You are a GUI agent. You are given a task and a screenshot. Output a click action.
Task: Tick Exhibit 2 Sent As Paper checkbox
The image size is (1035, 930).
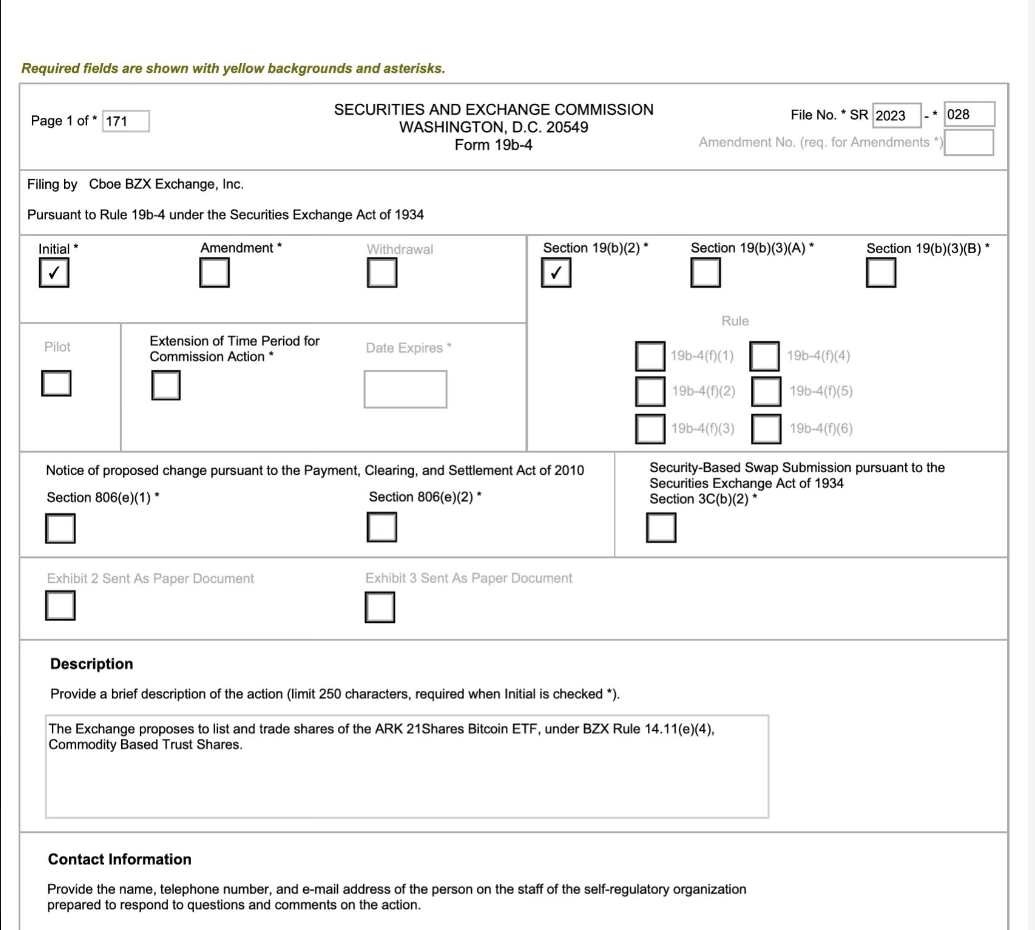pos(60,605)
